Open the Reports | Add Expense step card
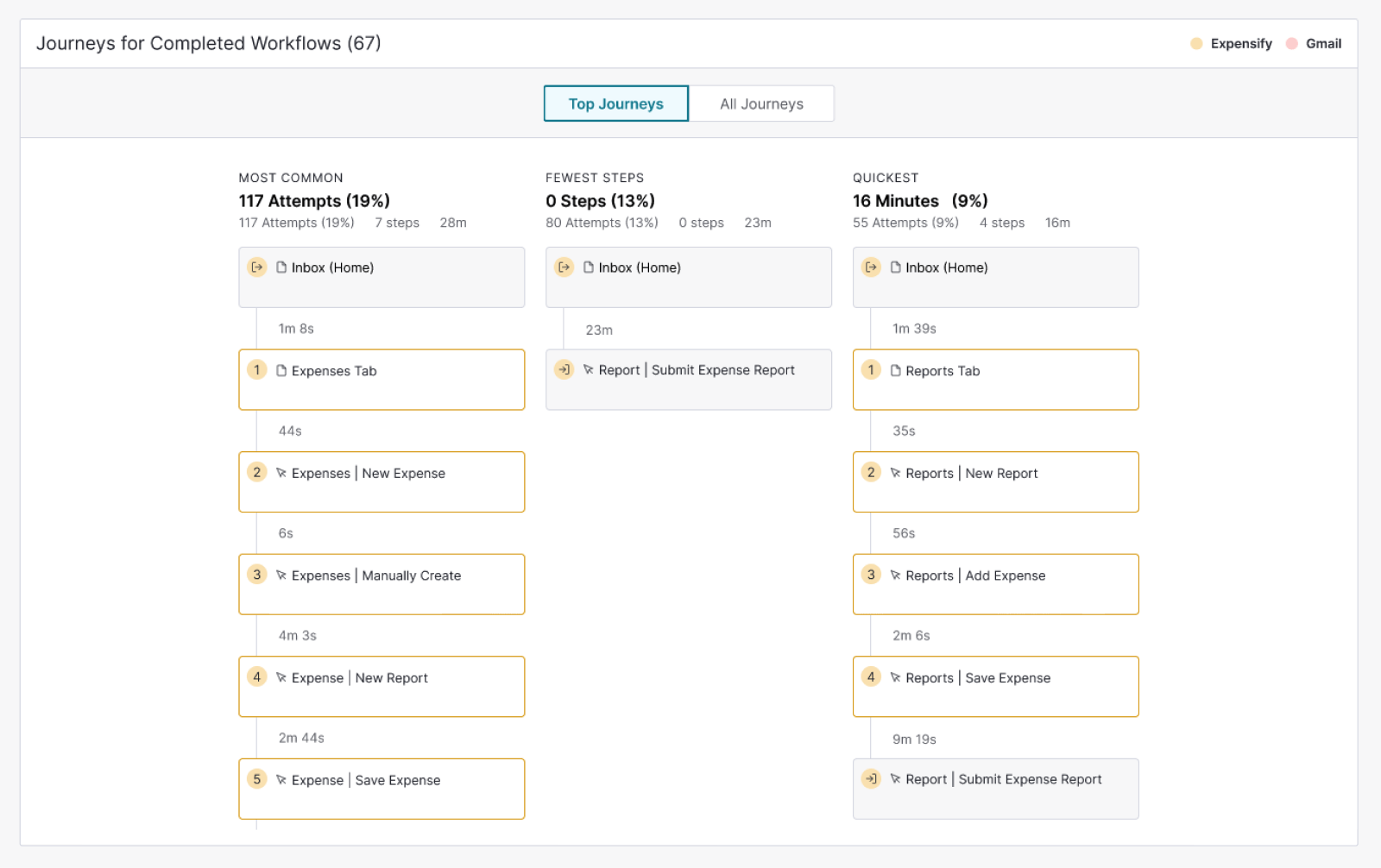 click(996, 584)
